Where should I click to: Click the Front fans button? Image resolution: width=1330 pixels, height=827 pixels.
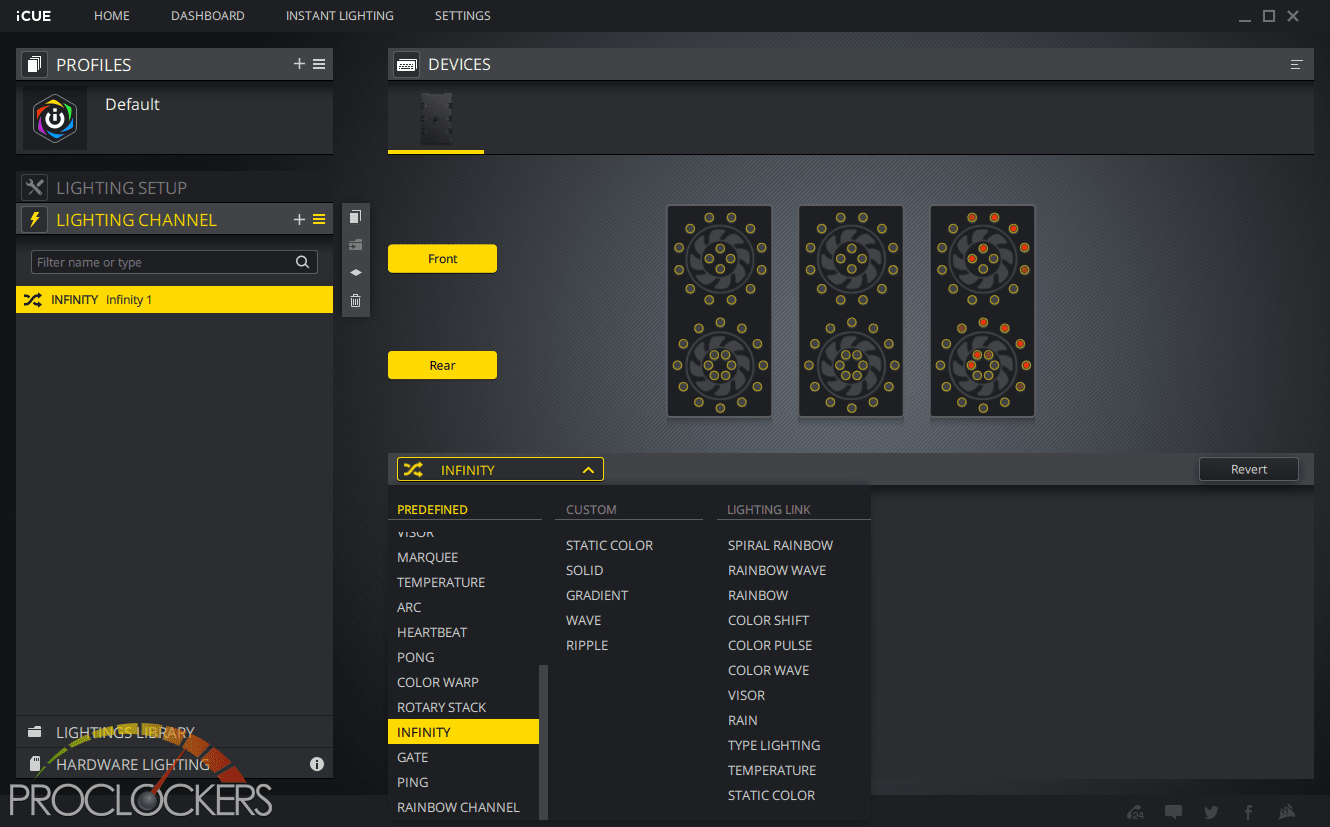(442, 258)
